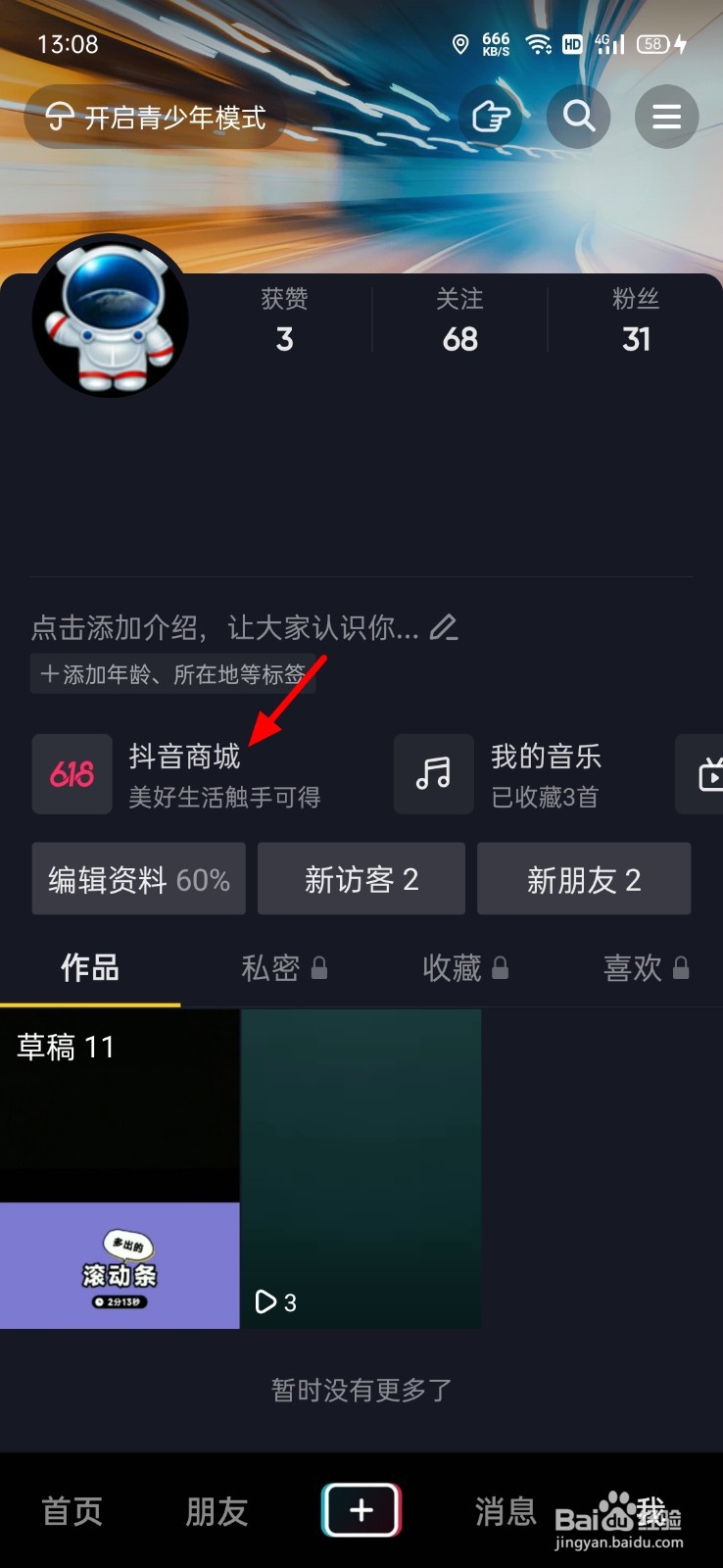723x1568 pixels.
Task: Open the 618 Douyin mall icon
Action: coord(72,774)
